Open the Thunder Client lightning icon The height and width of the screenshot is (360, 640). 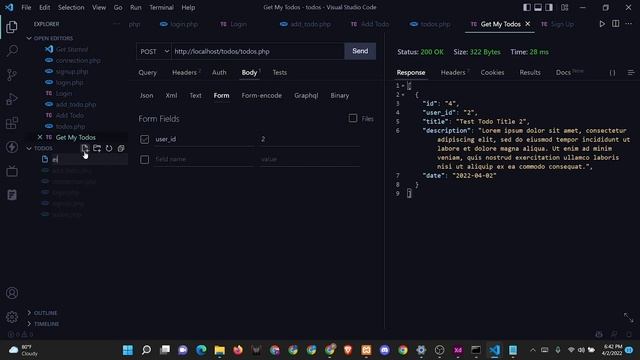tap(12, 147)
